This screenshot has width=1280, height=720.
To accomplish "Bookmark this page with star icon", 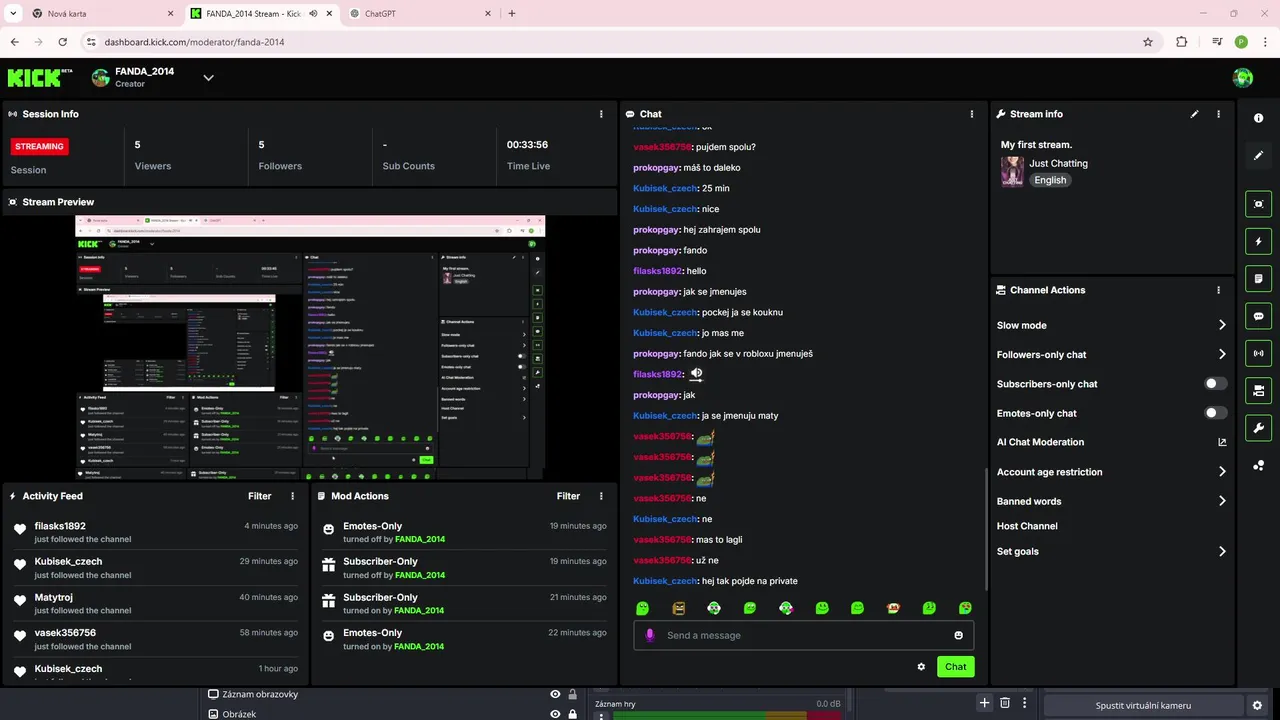I will [x=1148, y=42].
